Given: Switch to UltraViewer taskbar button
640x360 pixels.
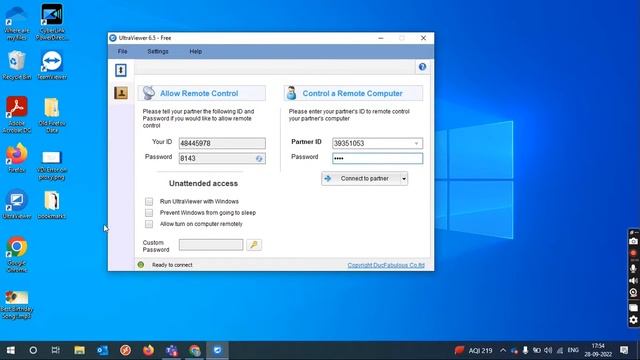Looking at the screenshot, I should pos(218,350).
